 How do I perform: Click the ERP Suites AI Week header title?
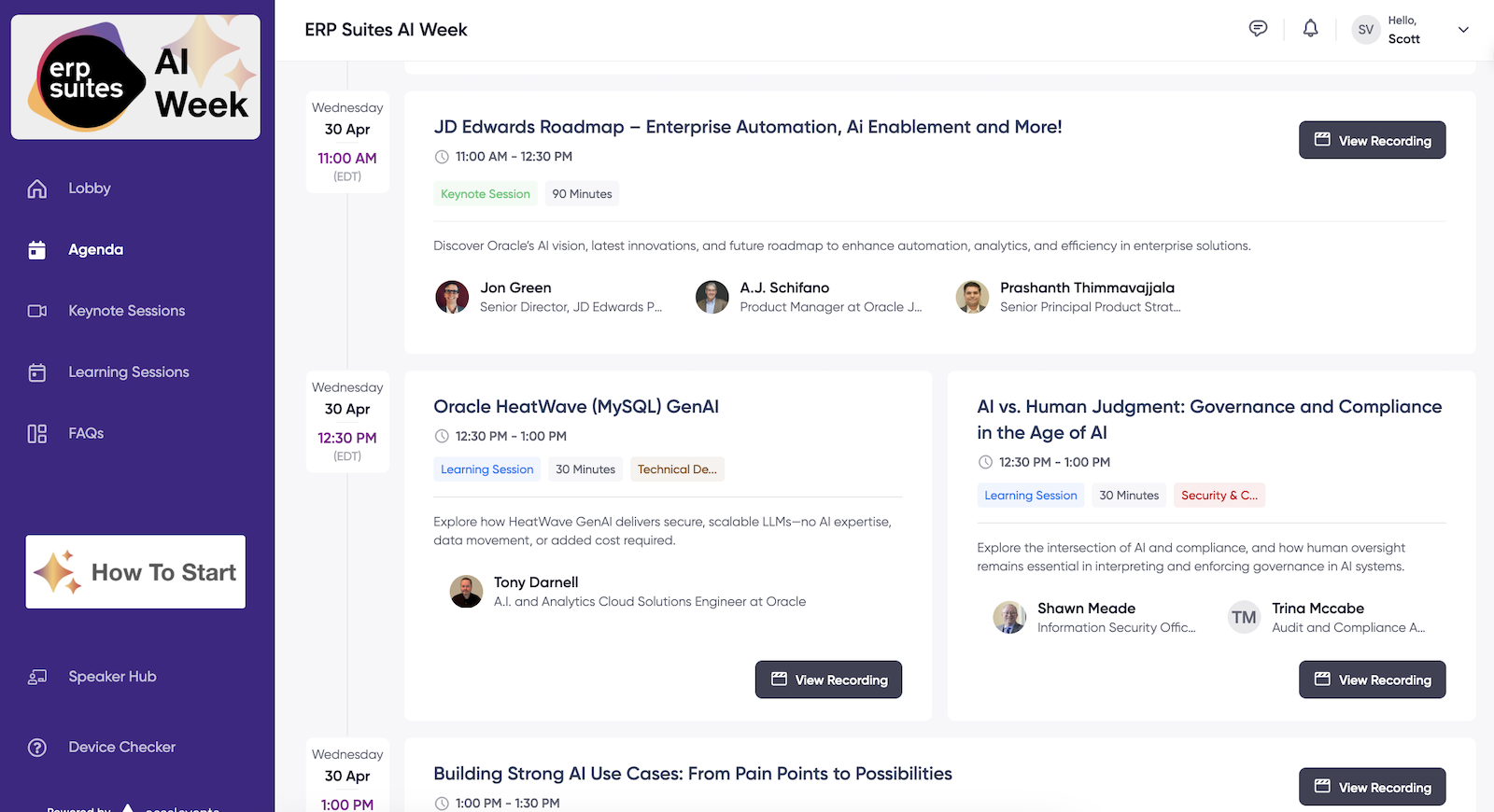tap(386, 30)
